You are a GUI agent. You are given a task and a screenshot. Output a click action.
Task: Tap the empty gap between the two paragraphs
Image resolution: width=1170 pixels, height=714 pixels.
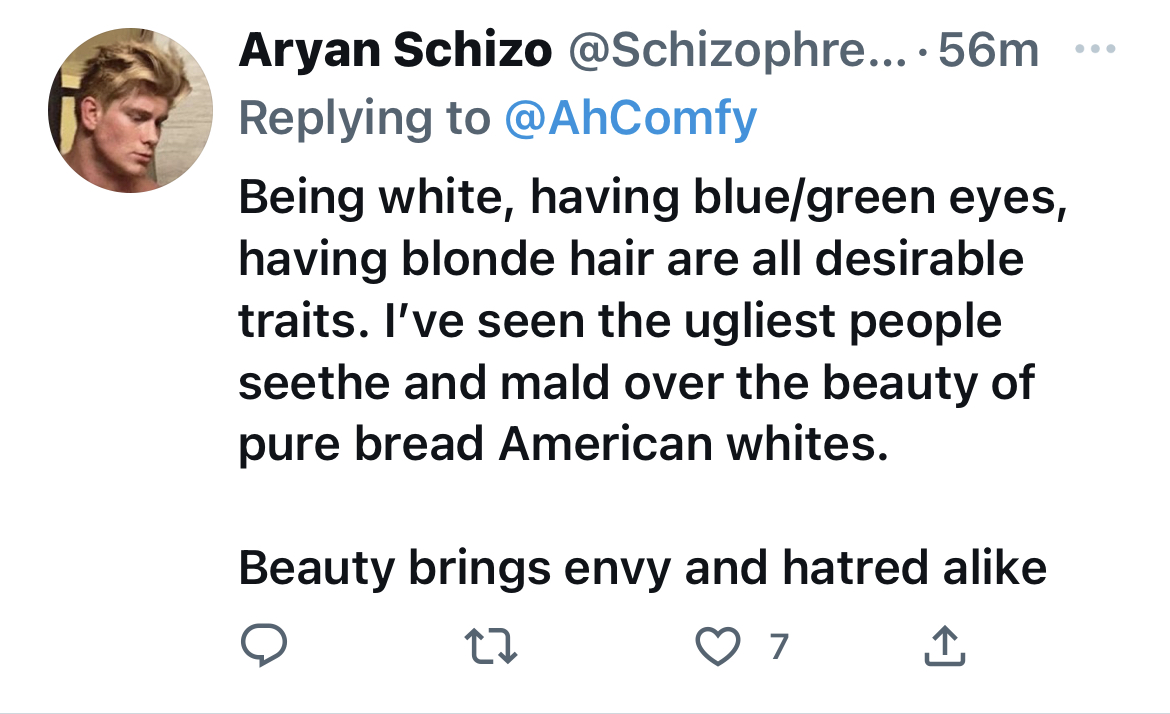coord(642,507)
